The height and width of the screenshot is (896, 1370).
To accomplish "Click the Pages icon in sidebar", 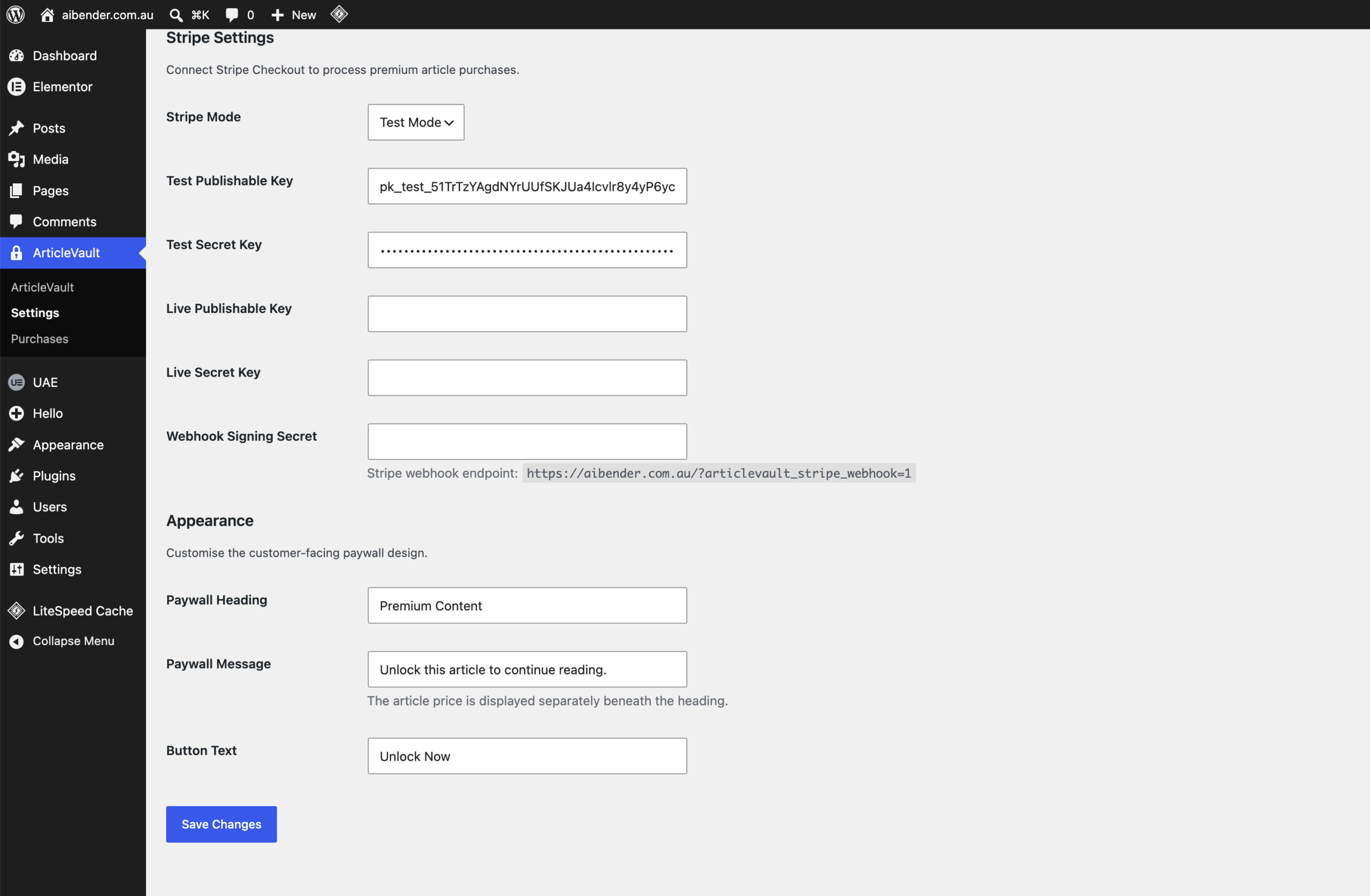I will (x=17, y=190).
